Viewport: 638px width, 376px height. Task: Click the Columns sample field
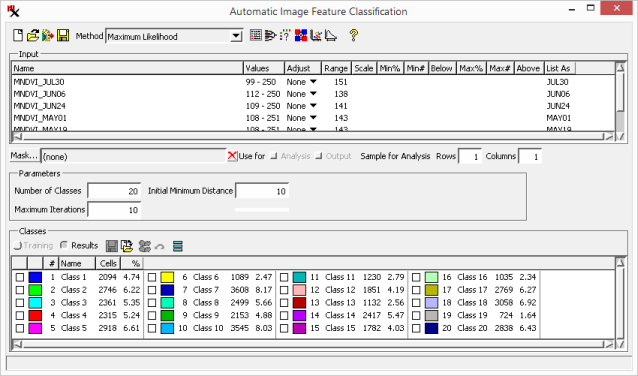point(530,156)
